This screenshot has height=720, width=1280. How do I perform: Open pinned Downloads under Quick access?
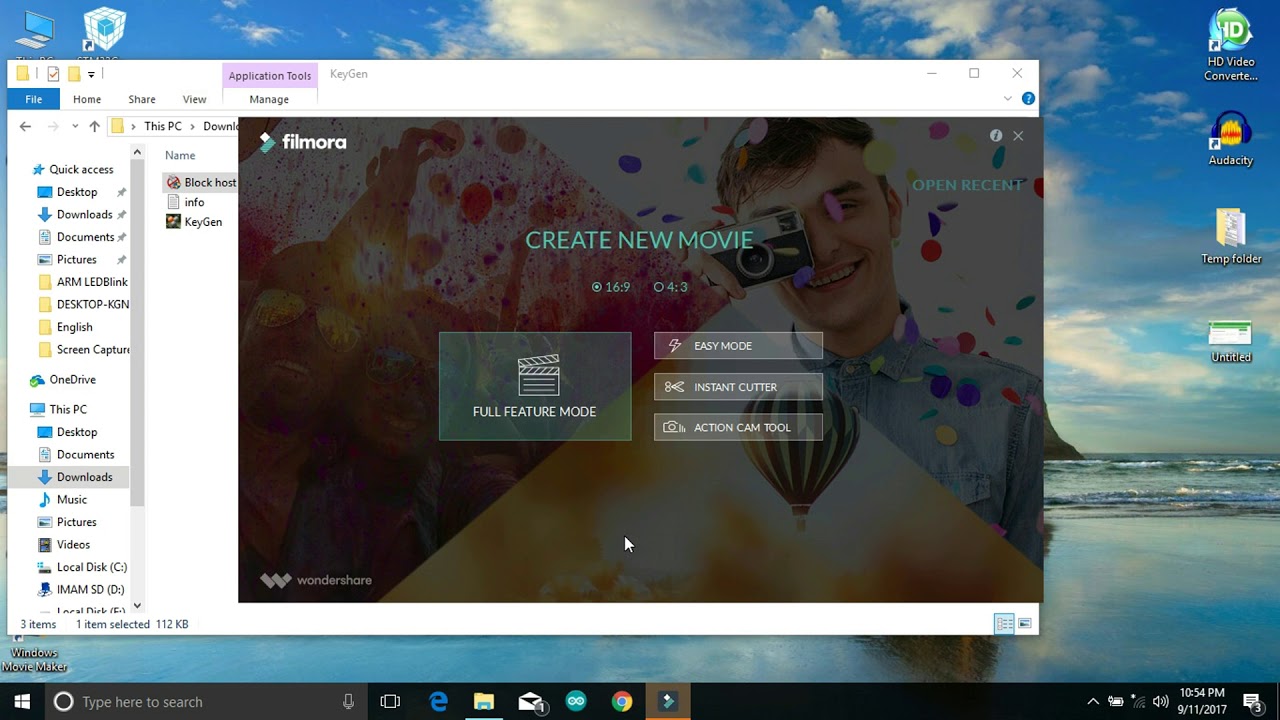84,214
